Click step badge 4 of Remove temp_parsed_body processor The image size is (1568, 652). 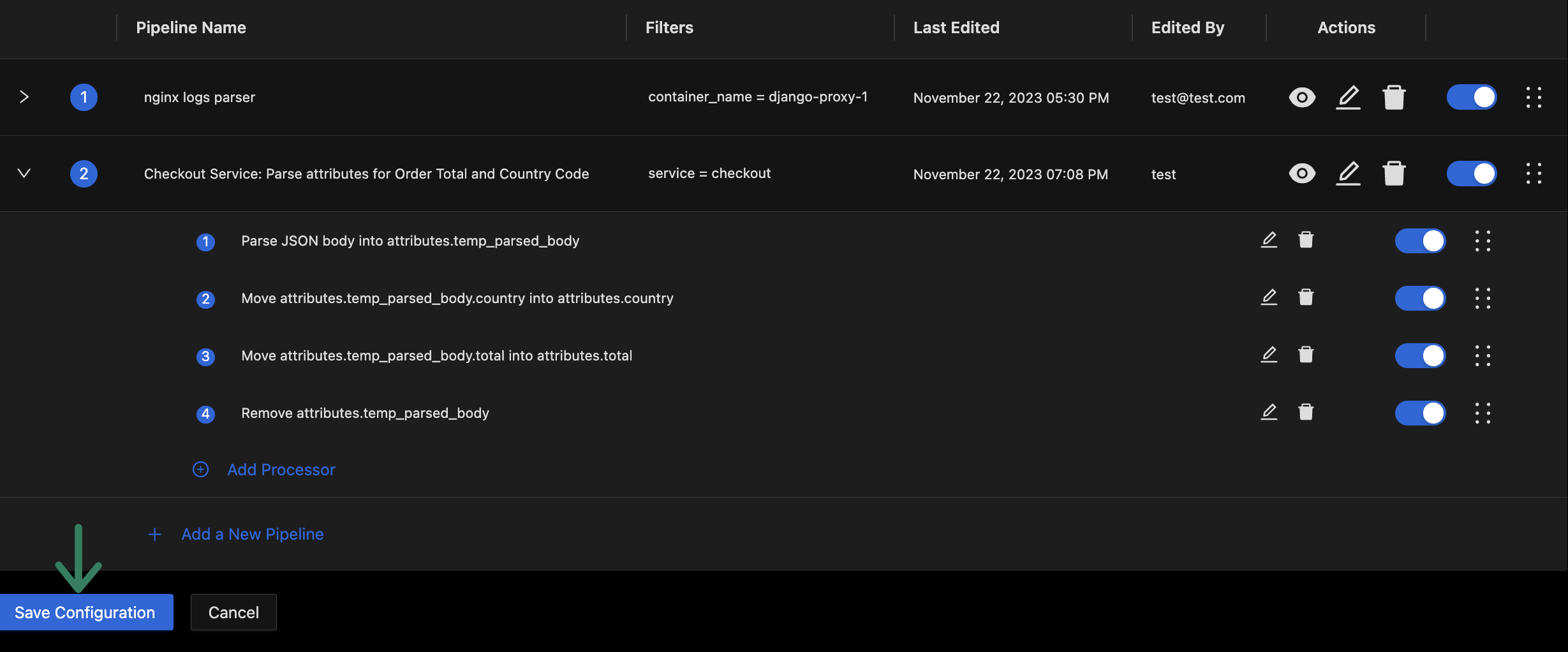tap(205, 414)
